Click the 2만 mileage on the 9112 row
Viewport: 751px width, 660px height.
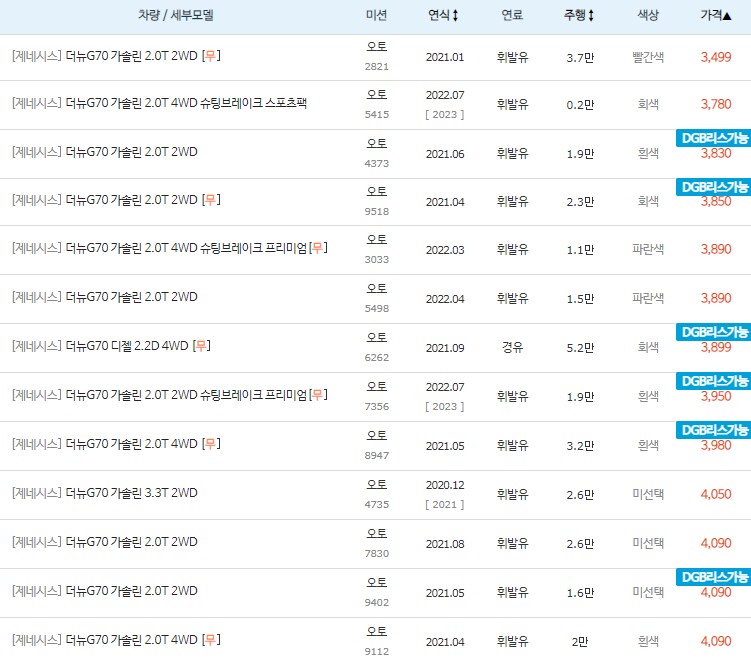(580, 641)
